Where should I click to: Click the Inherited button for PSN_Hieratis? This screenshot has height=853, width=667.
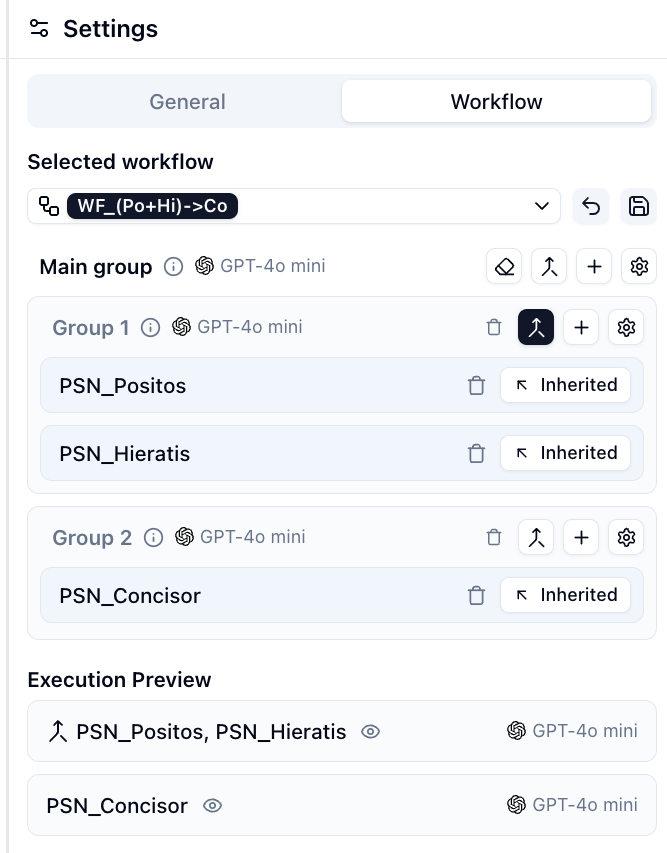click(x=565, y=453)
